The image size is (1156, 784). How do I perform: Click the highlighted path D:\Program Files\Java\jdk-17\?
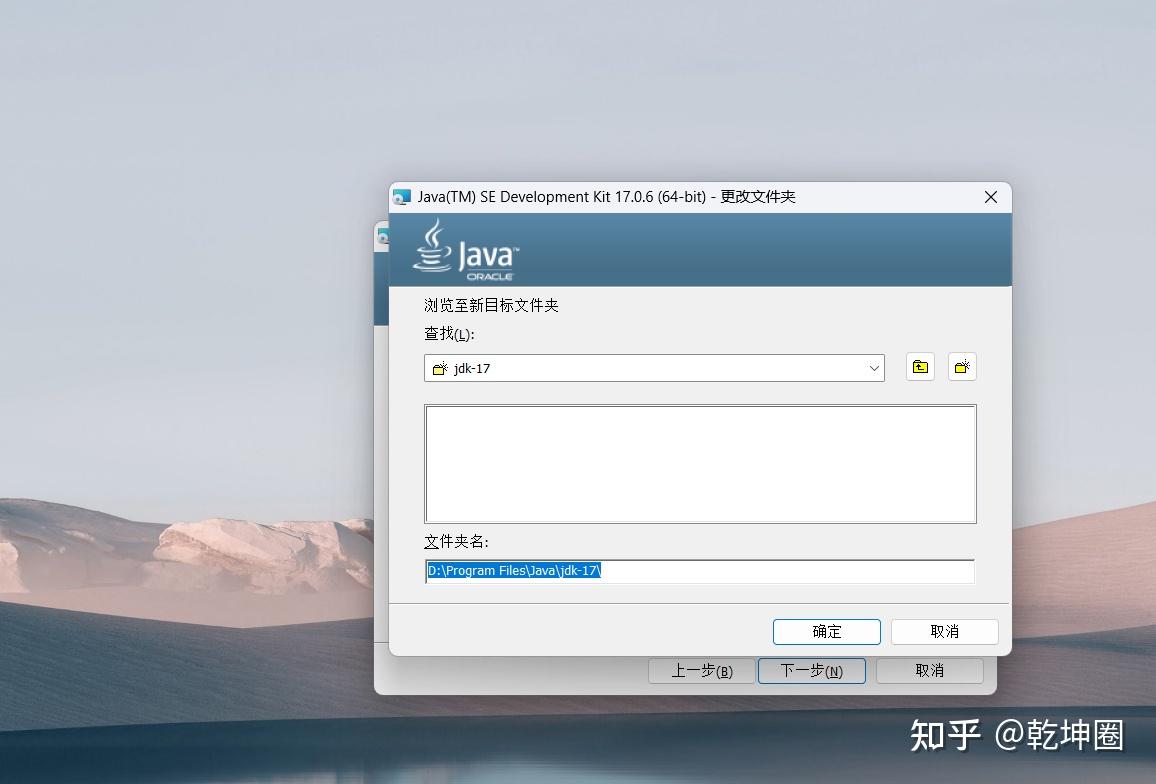(x=512, y=571)
